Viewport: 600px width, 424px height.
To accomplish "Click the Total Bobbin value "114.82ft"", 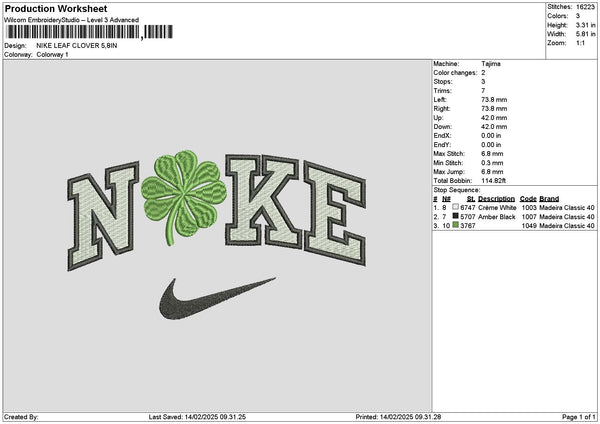I will click(x=494, y=181).
